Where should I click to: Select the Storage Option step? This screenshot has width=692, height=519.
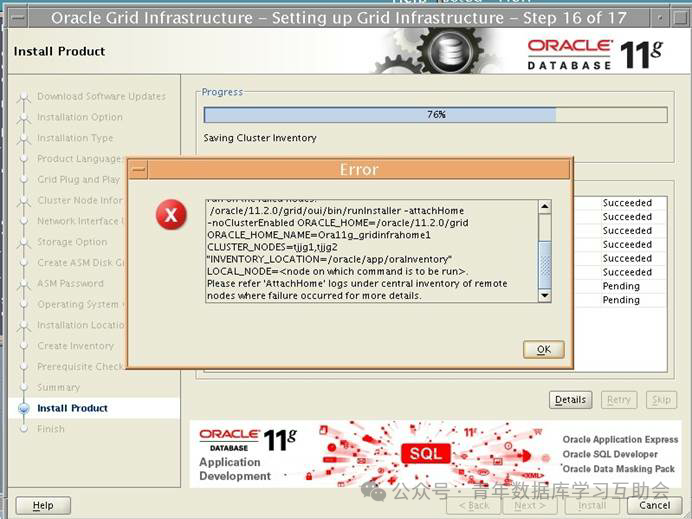[72, 242]
